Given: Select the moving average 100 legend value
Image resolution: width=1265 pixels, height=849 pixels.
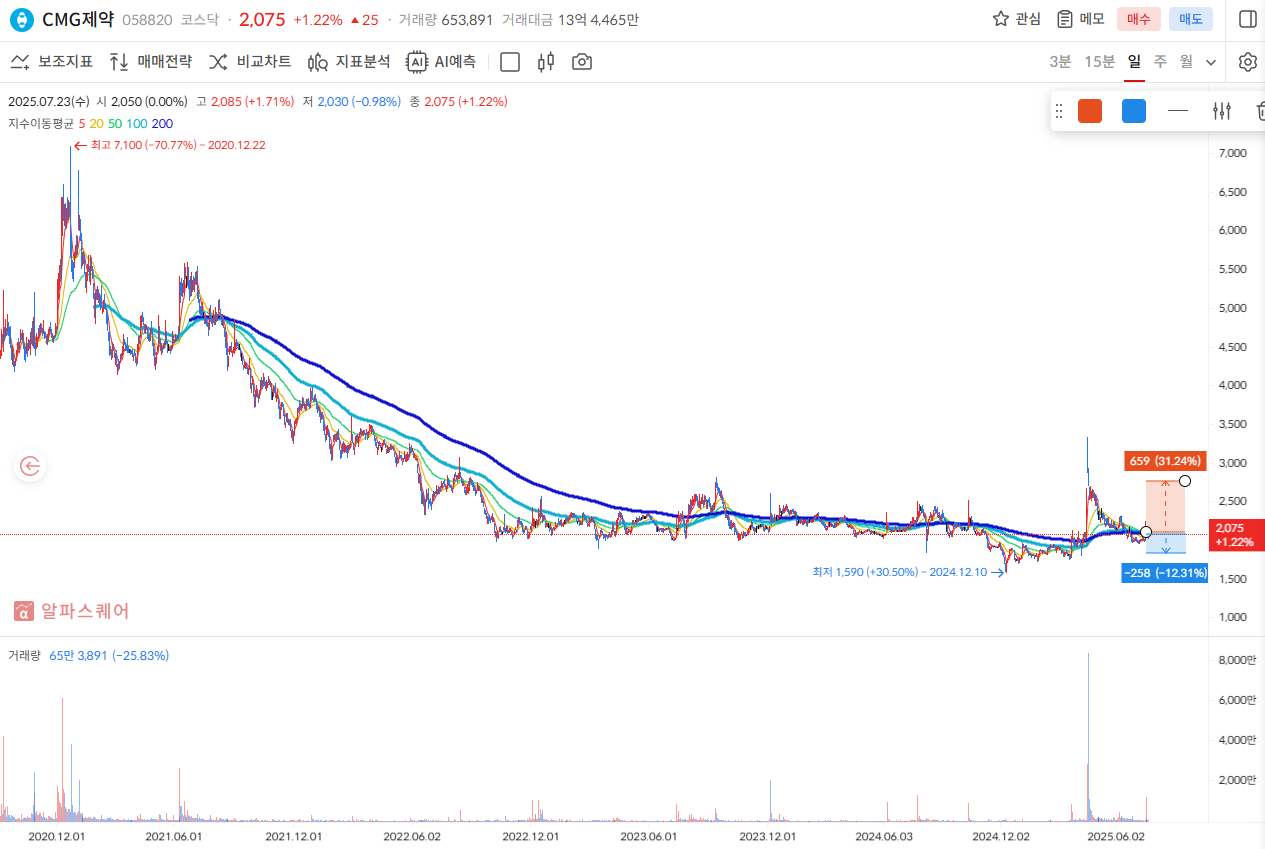Looking at the screenshot, I should [137, 124].
